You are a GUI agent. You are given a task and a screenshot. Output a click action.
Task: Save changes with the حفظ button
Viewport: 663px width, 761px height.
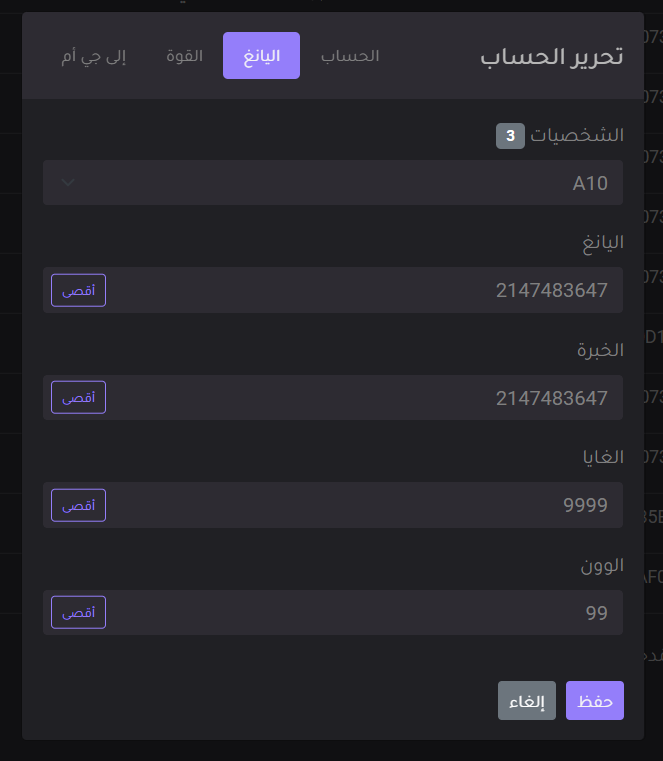595,700
